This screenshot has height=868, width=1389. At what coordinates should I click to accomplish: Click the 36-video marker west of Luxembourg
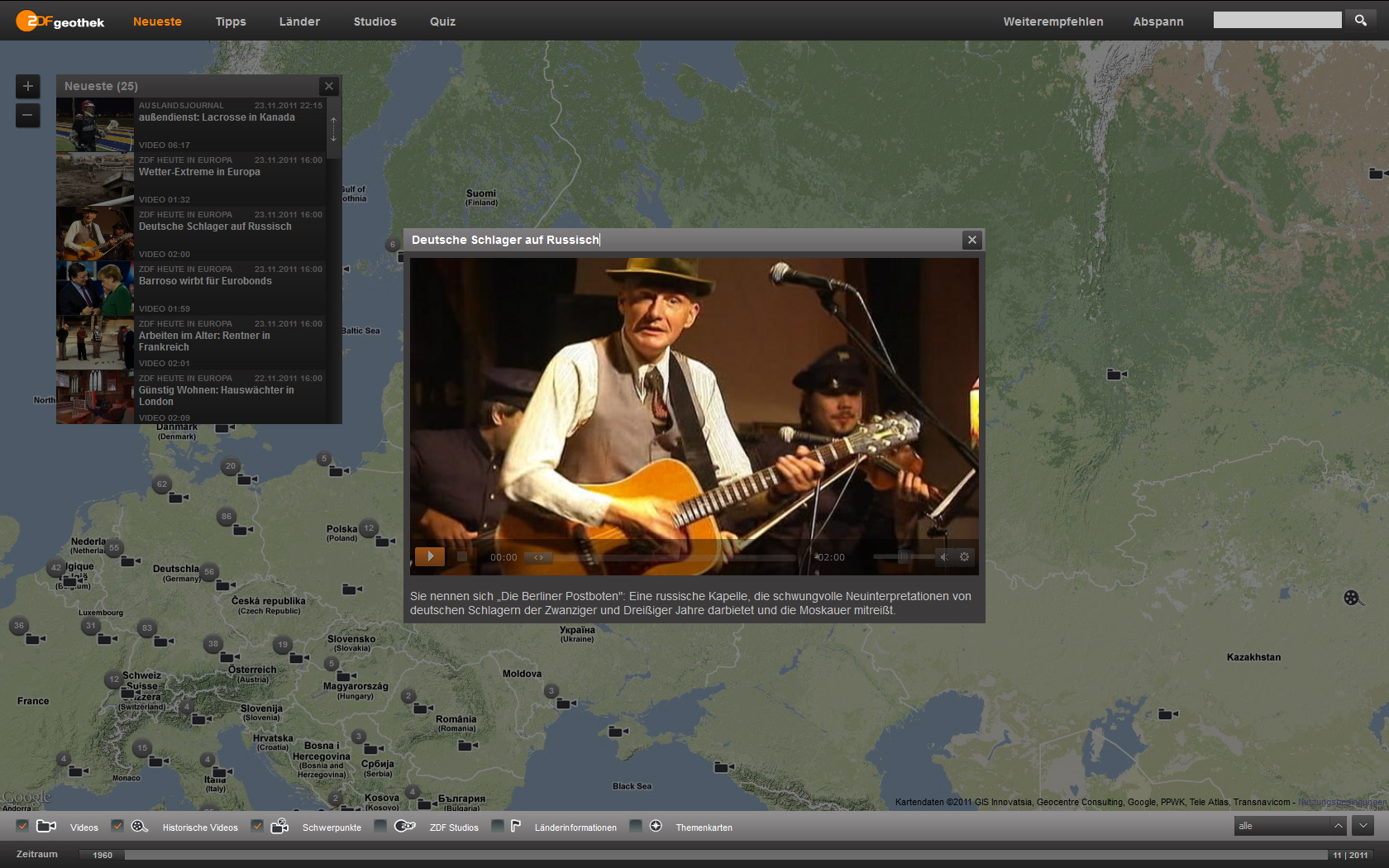pyautogui.click(x=19, y=626)
